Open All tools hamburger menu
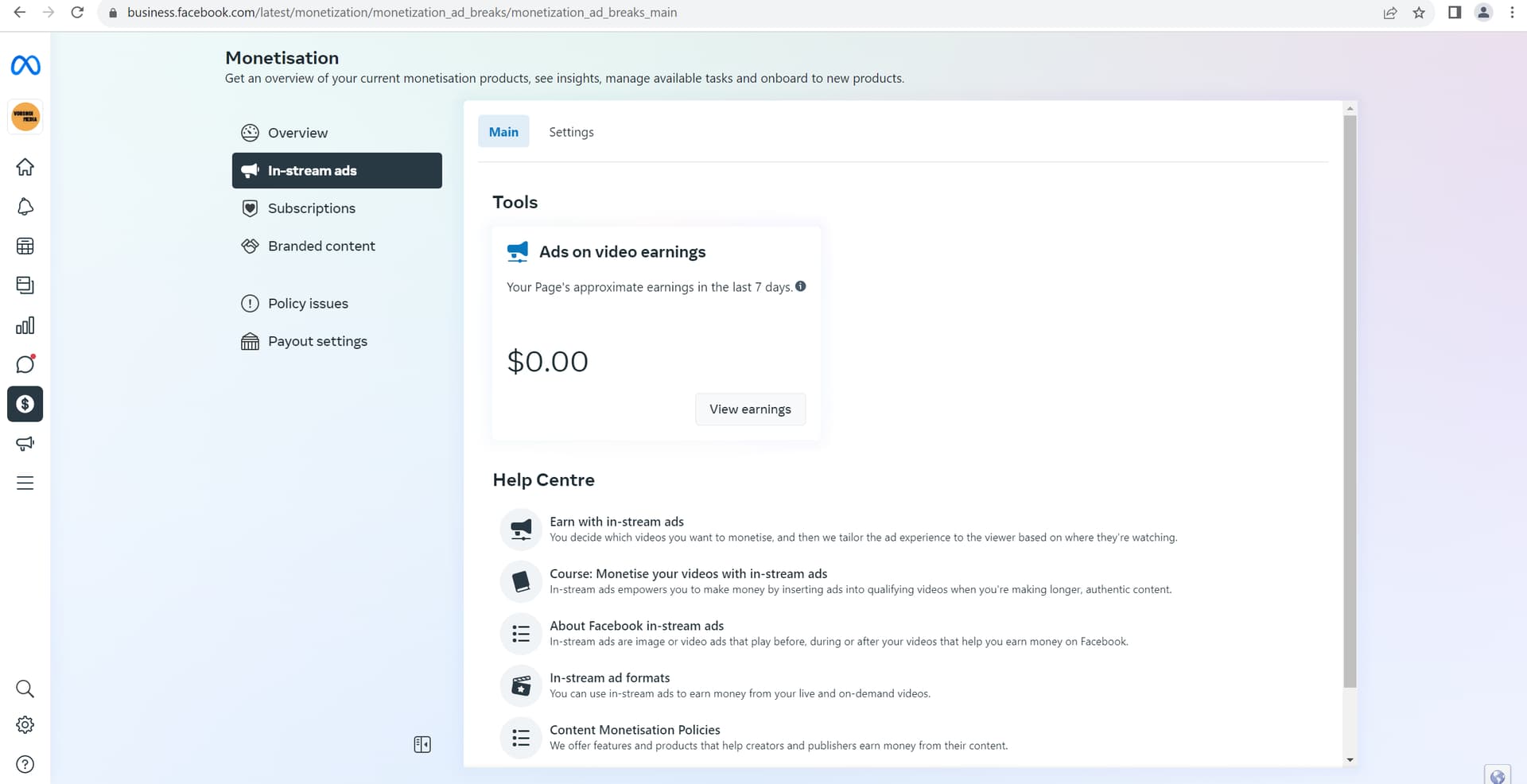1527x784 pixels. (25, 483)
